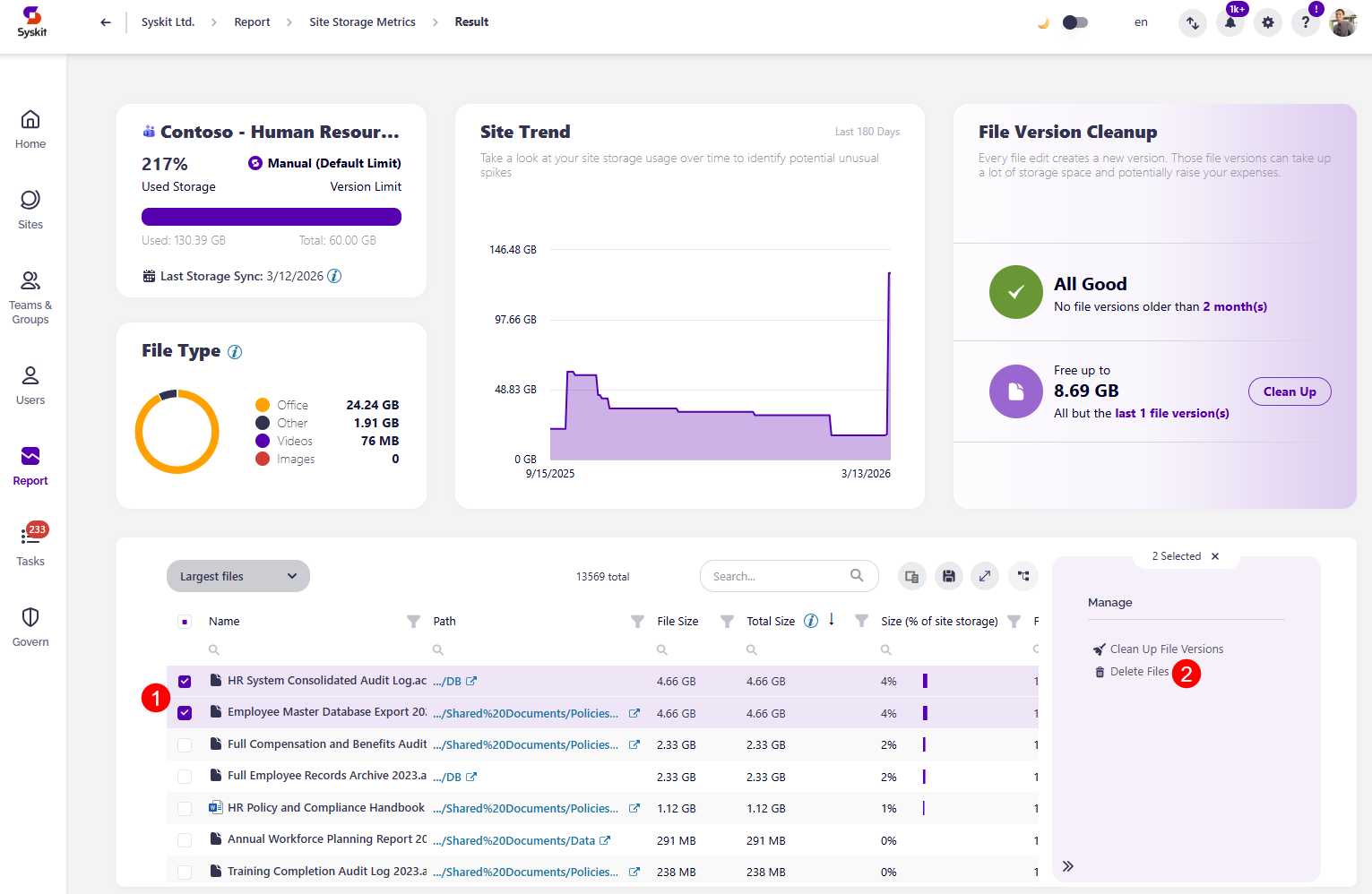Select the Full Compensation and Benefits Audit checkbox

pyautogui.click(x=185, y=744)
